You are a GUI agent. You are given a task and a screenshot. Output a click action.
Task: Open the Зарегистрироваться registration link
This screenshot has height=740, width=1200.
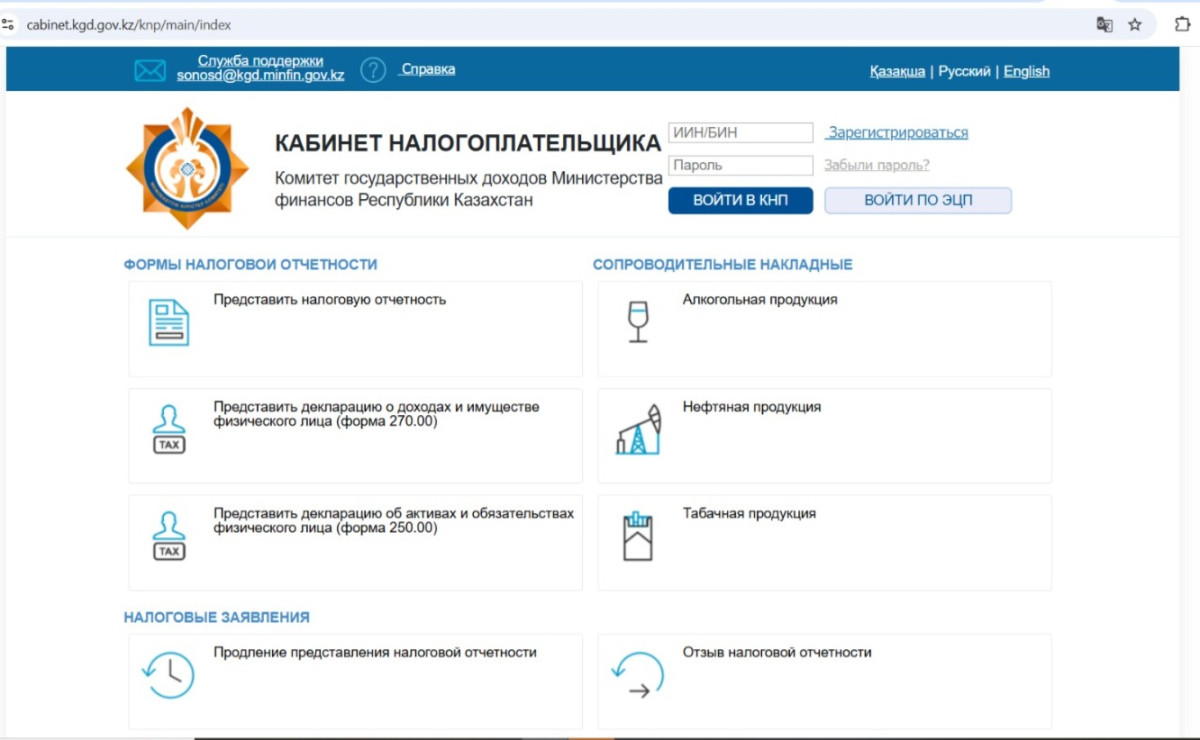click(x=898, y=133)
